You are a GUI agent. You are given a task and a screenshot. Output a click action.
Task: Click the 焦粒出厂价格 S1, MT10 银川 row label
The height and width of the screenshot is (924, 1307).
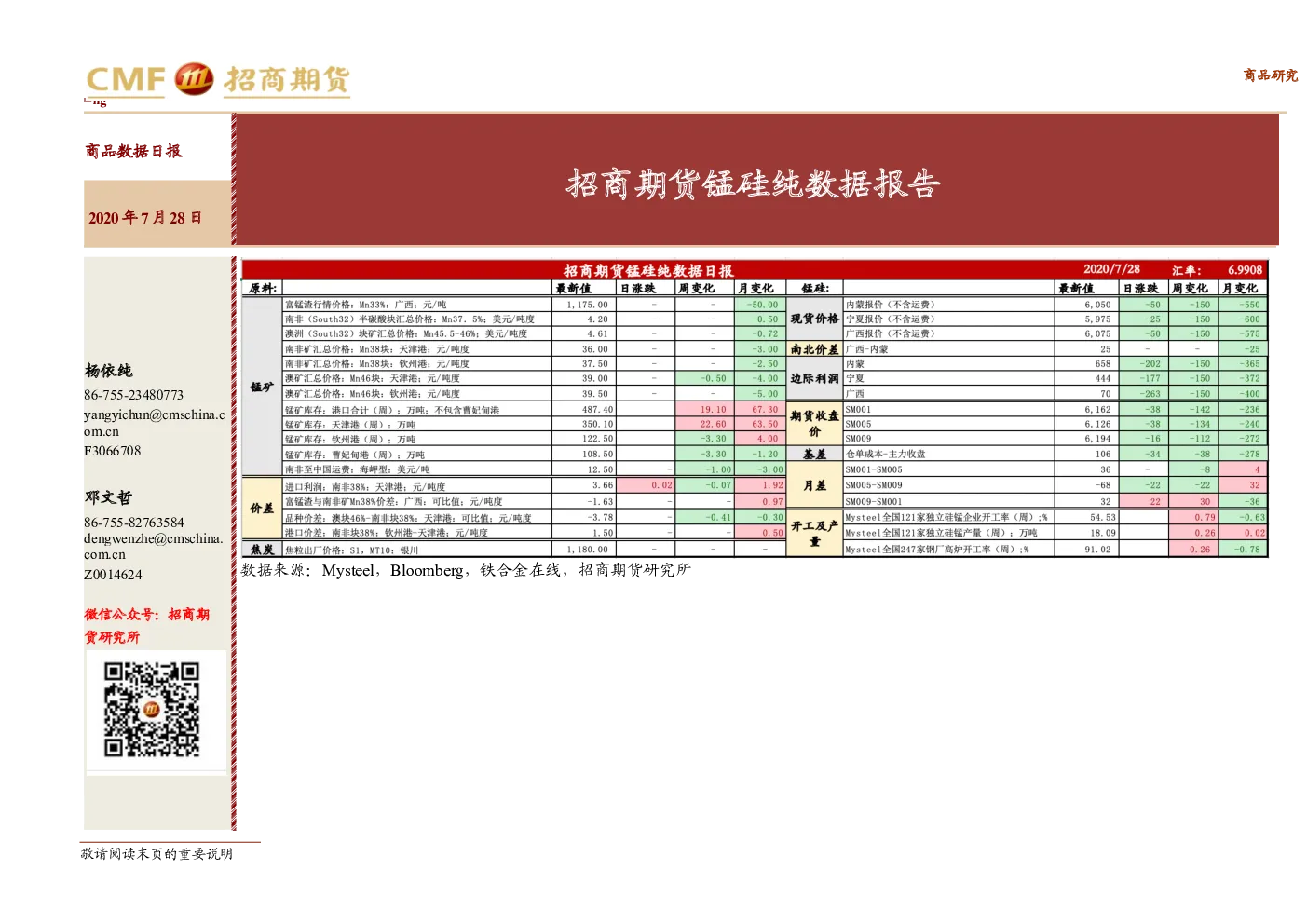pos(352,550)
